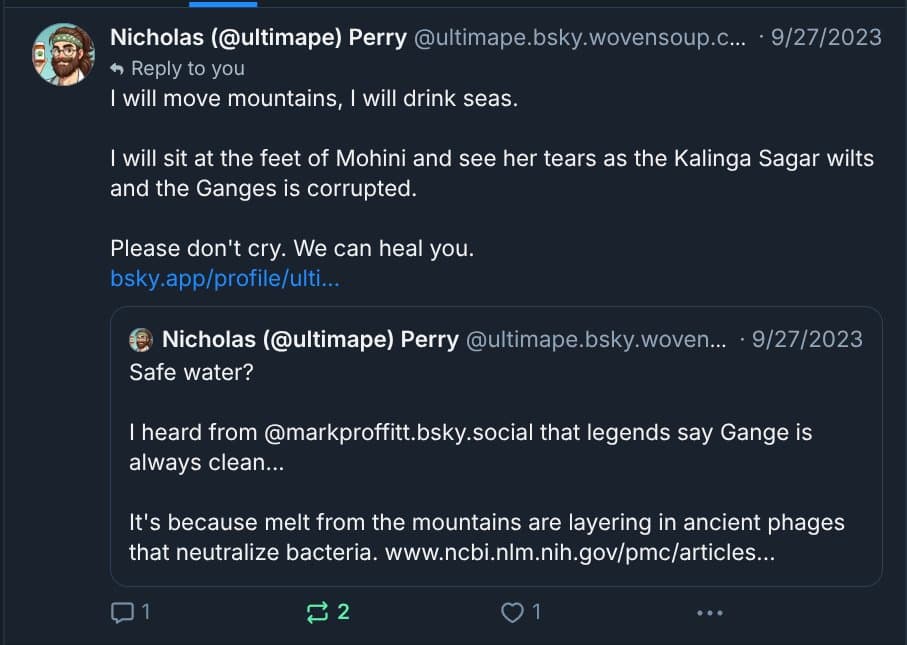Click the small avatar in the quoted post
The width and height of the screenshot is (907, 645).
[x=141, y=340]
